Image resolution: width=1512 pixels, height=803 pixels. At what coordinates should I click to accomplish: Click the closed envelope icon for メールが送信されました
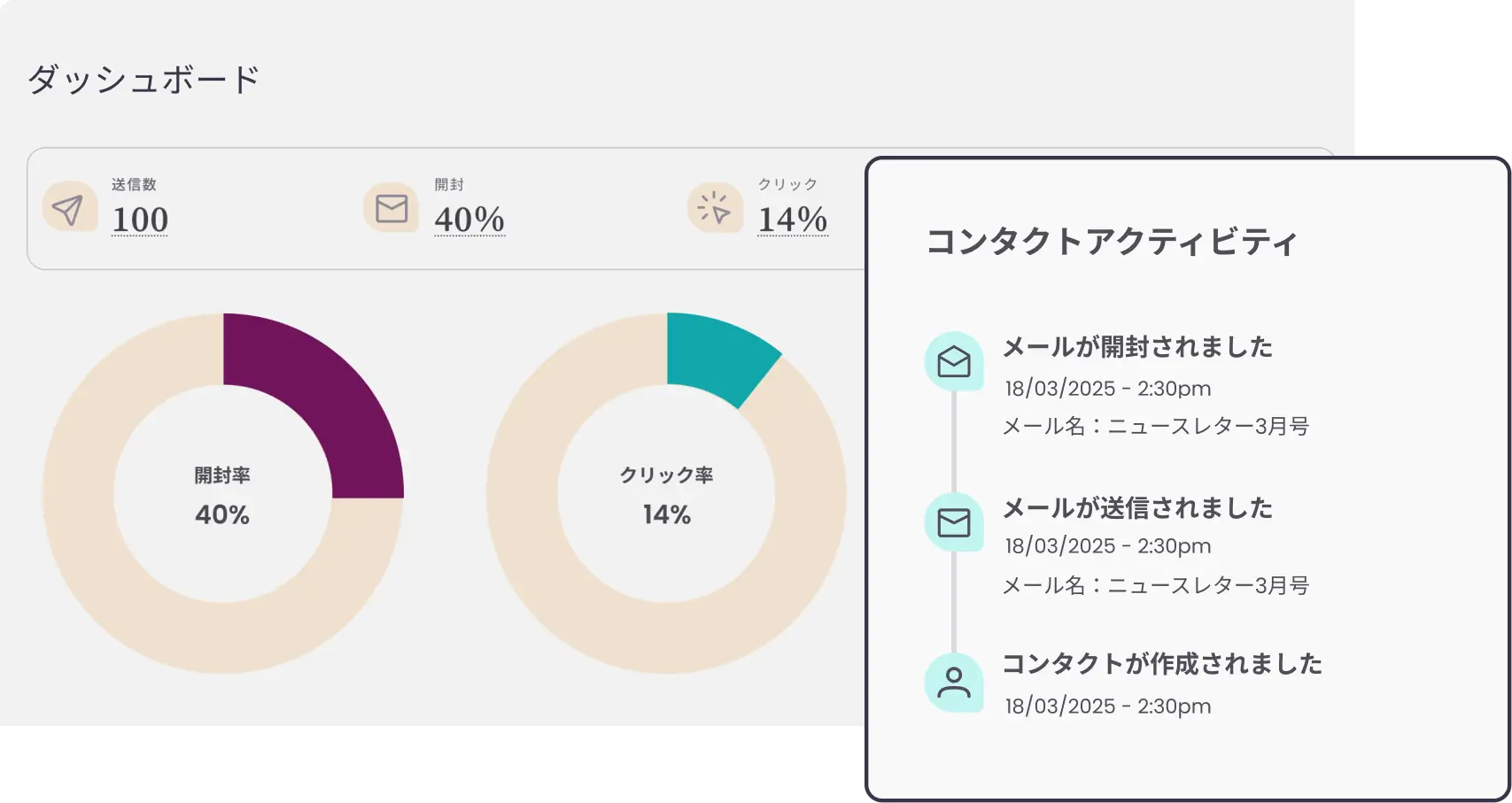point(953,522)
